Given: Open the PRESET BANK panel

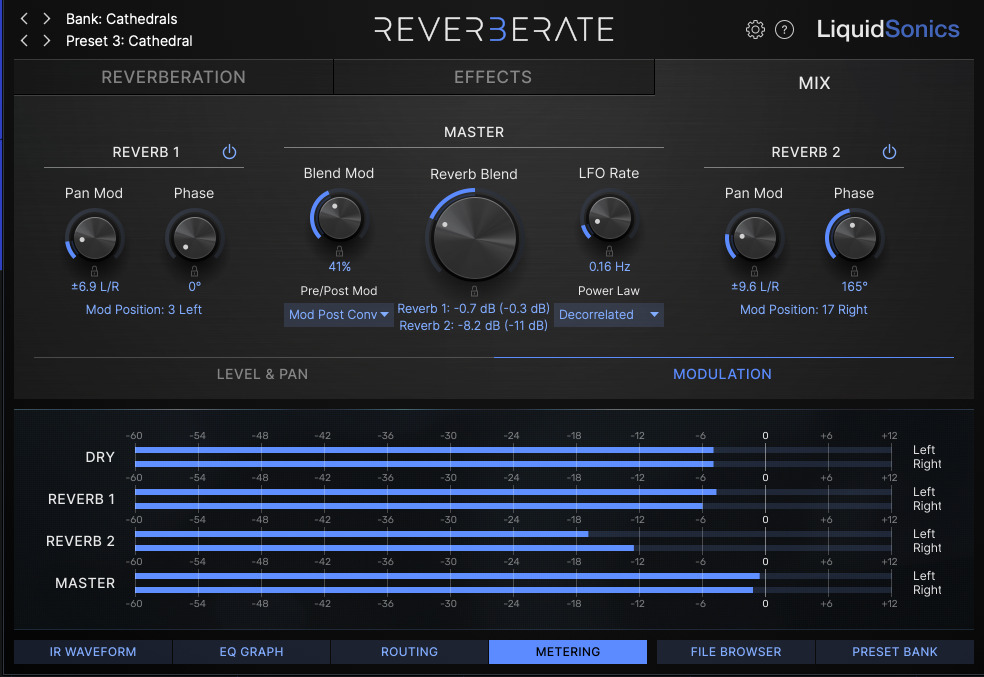Looking at the screenshot, I should point(895,652).
